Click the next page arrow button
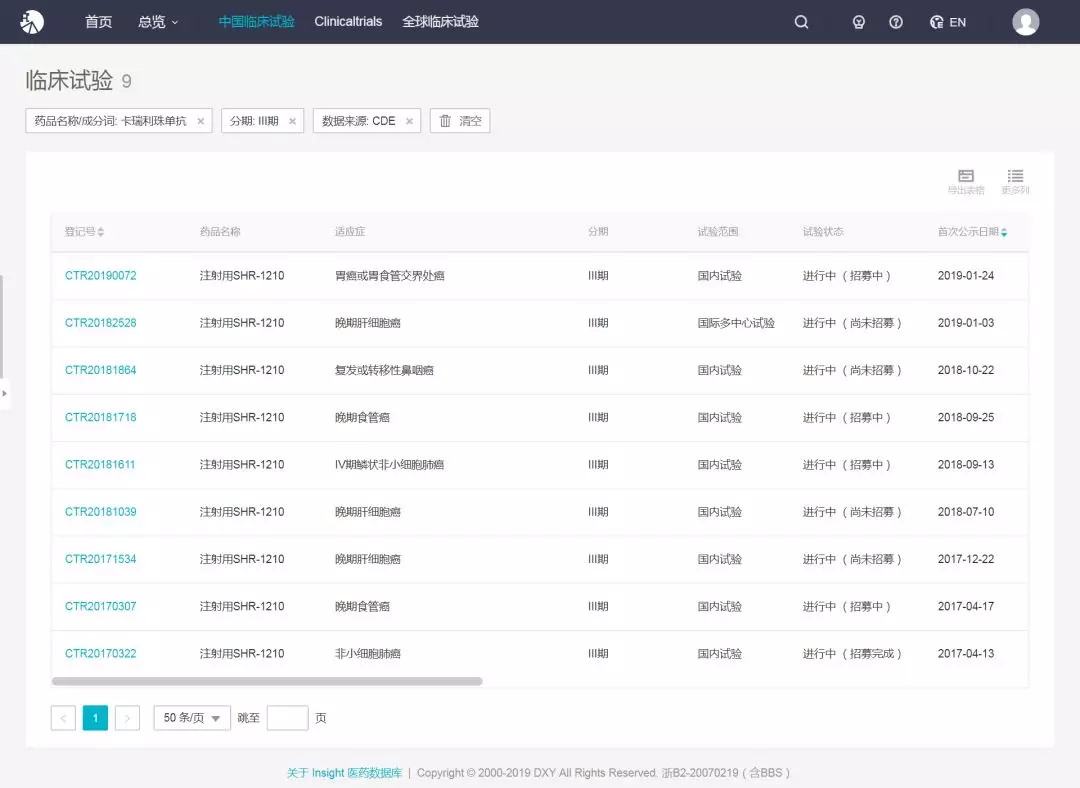1080x788 pixels. (x=127, y=718)
